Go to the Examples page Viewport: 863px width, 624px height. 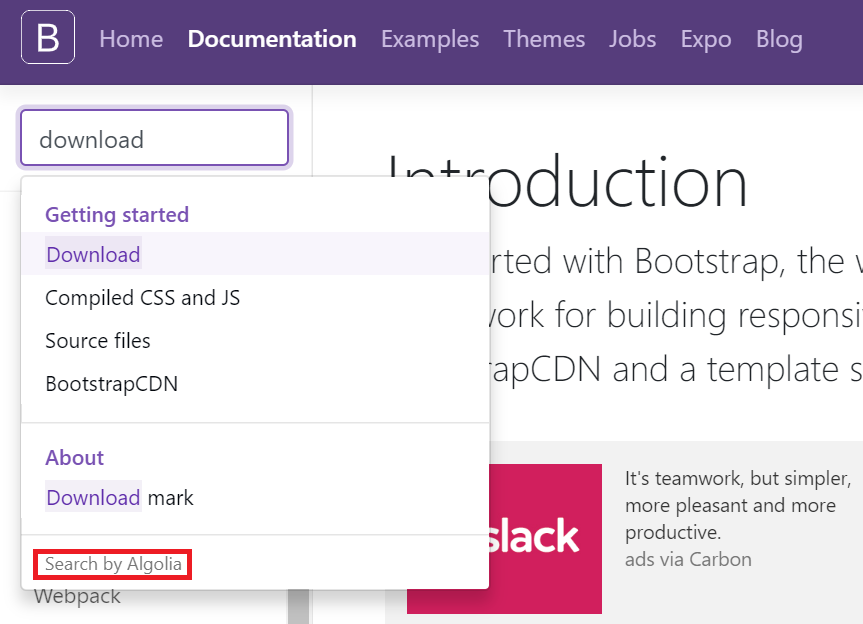tap(430, 39)
